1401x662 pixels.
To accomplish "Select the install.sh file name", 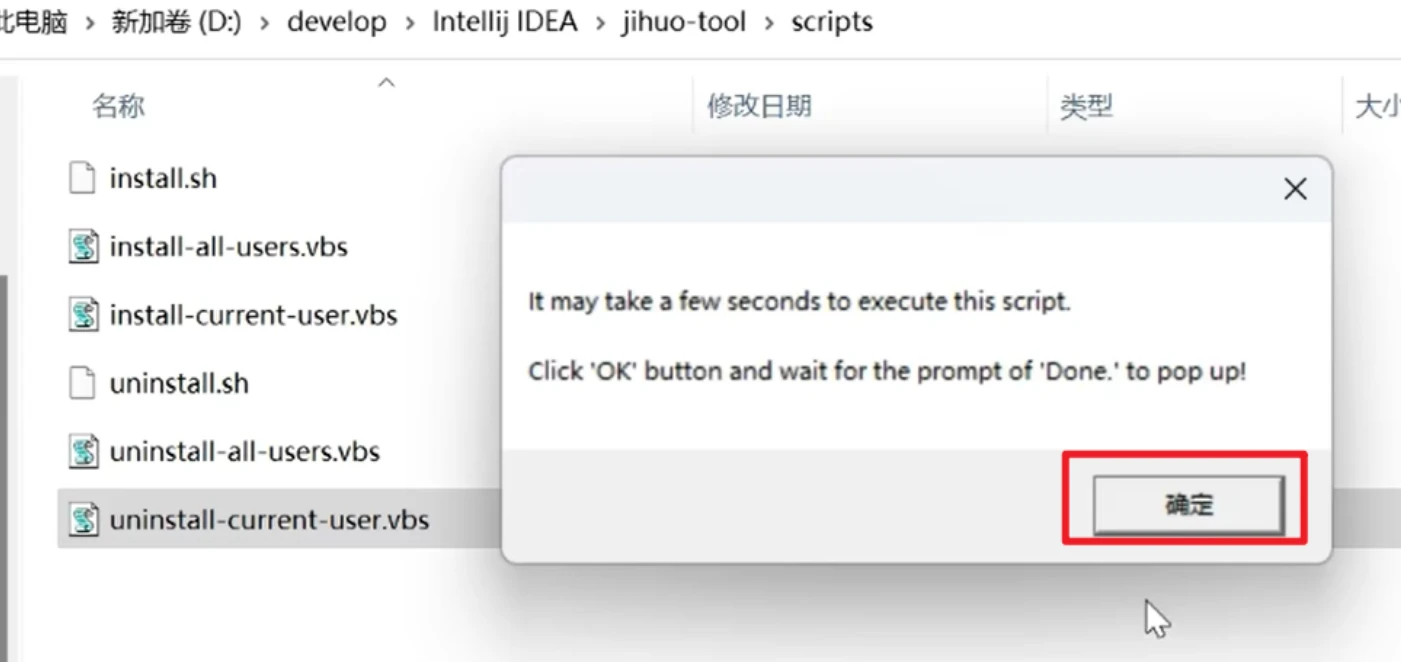I will click(x=163, y=179).
